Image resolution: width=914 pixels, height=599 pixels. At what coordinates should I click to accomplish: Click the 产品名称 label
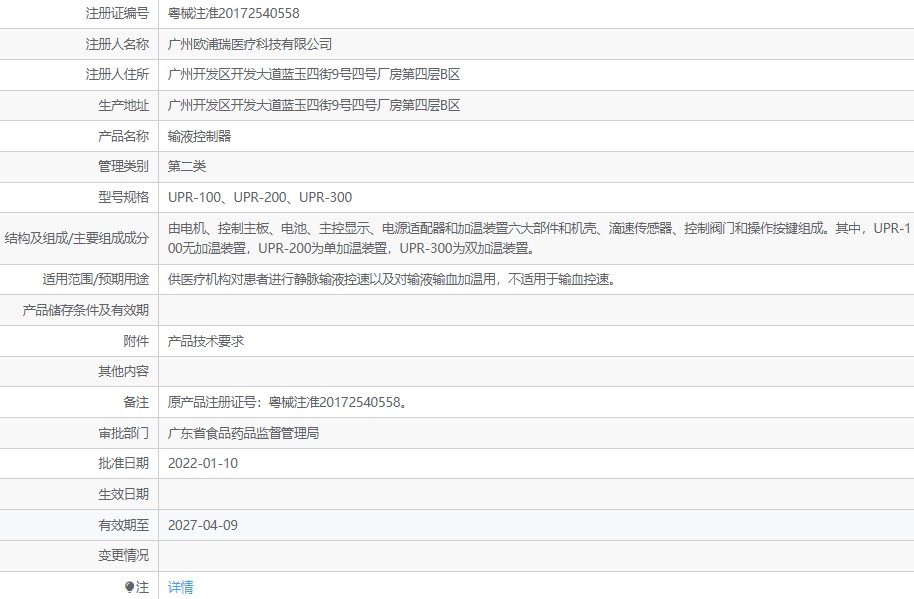tap(124, 136)
